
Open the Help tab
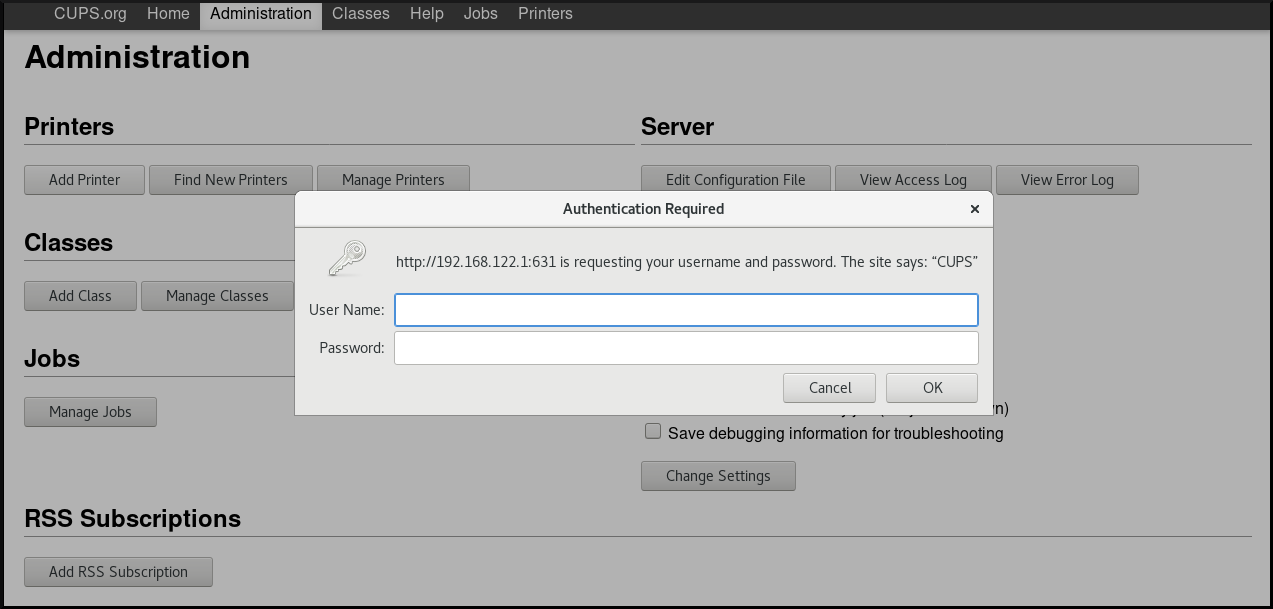pyautogui.click(x=426, y=14)
